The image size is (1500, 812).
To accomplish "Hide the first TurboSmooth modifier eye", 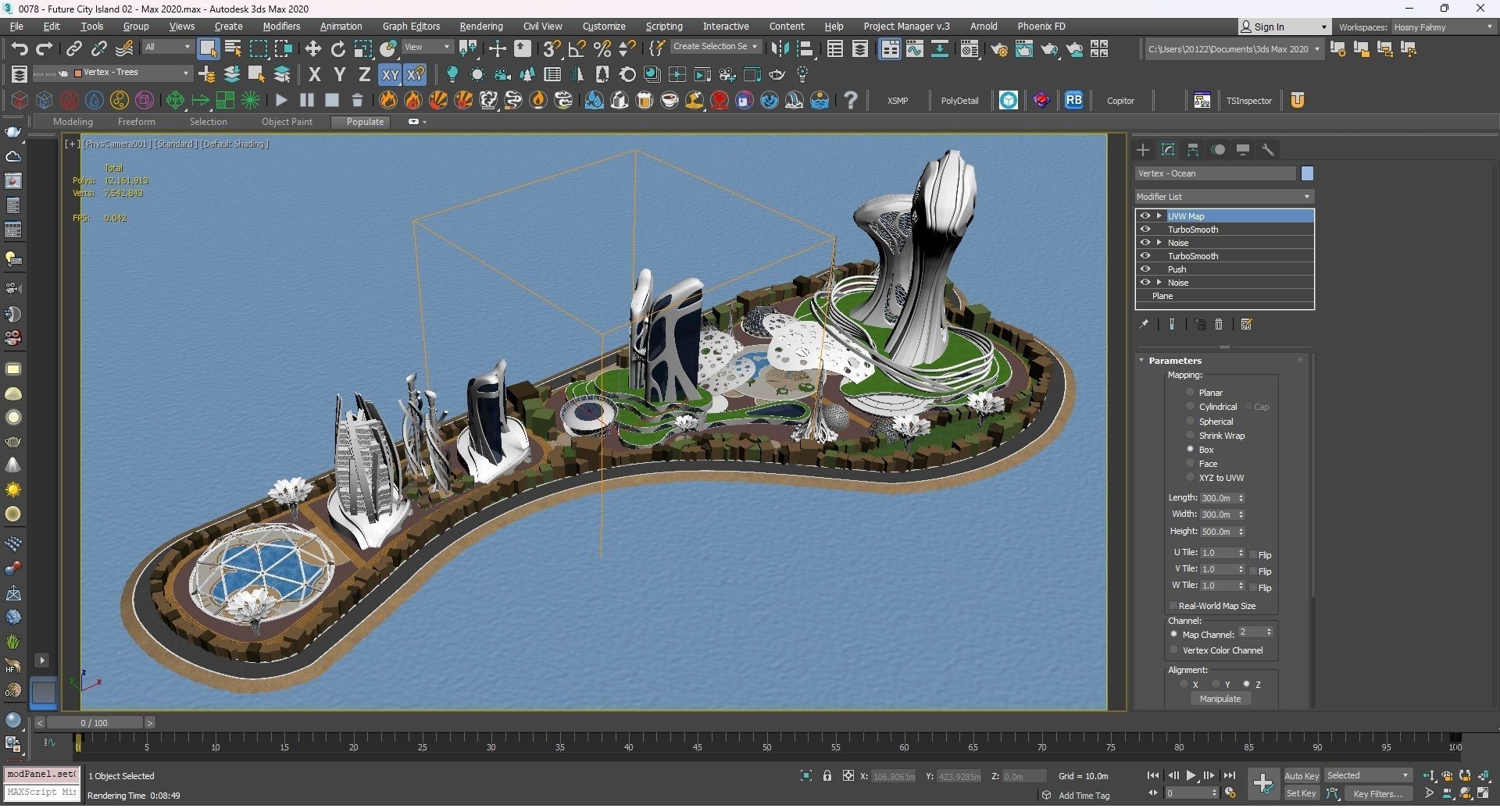I will [1145, 230].
